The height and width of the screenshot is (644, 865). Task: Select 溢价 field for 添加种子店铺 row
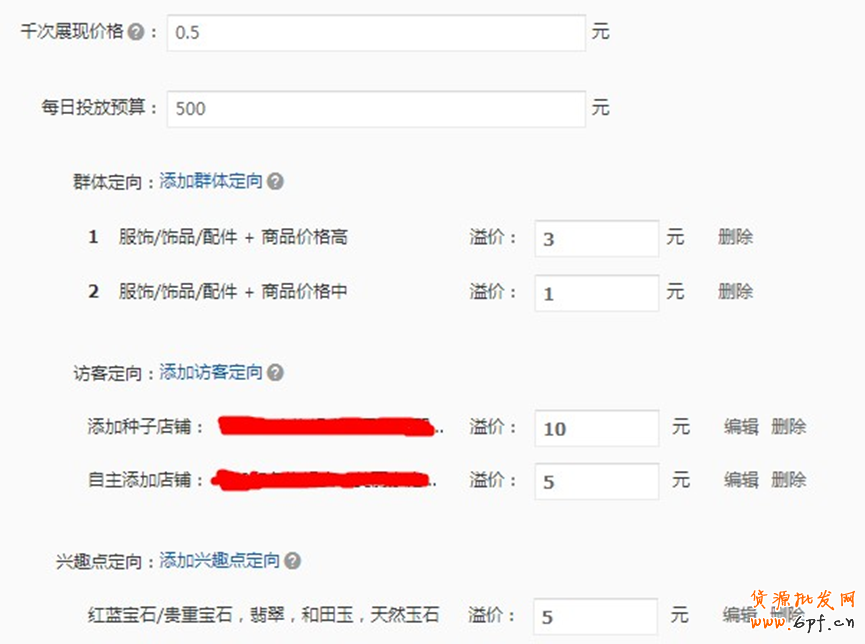(596, 428)
